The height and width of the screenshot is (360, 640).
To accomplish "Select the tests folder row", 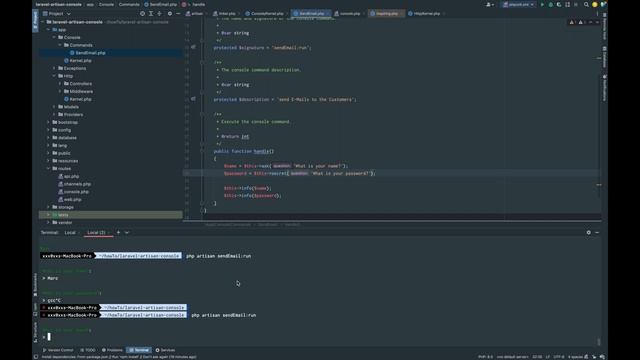I will [110, 215].
